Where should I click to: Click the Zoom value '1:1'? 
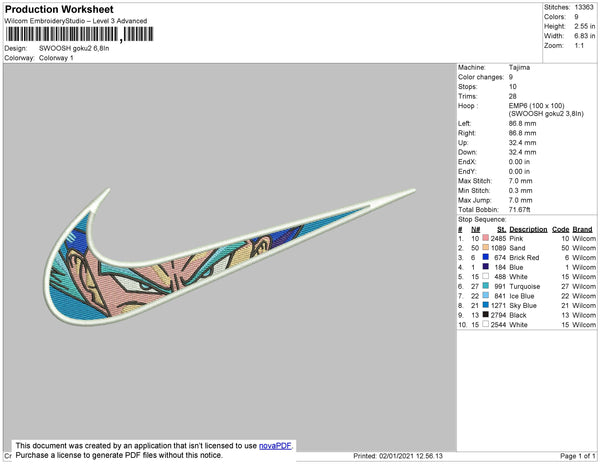point(579,46)
